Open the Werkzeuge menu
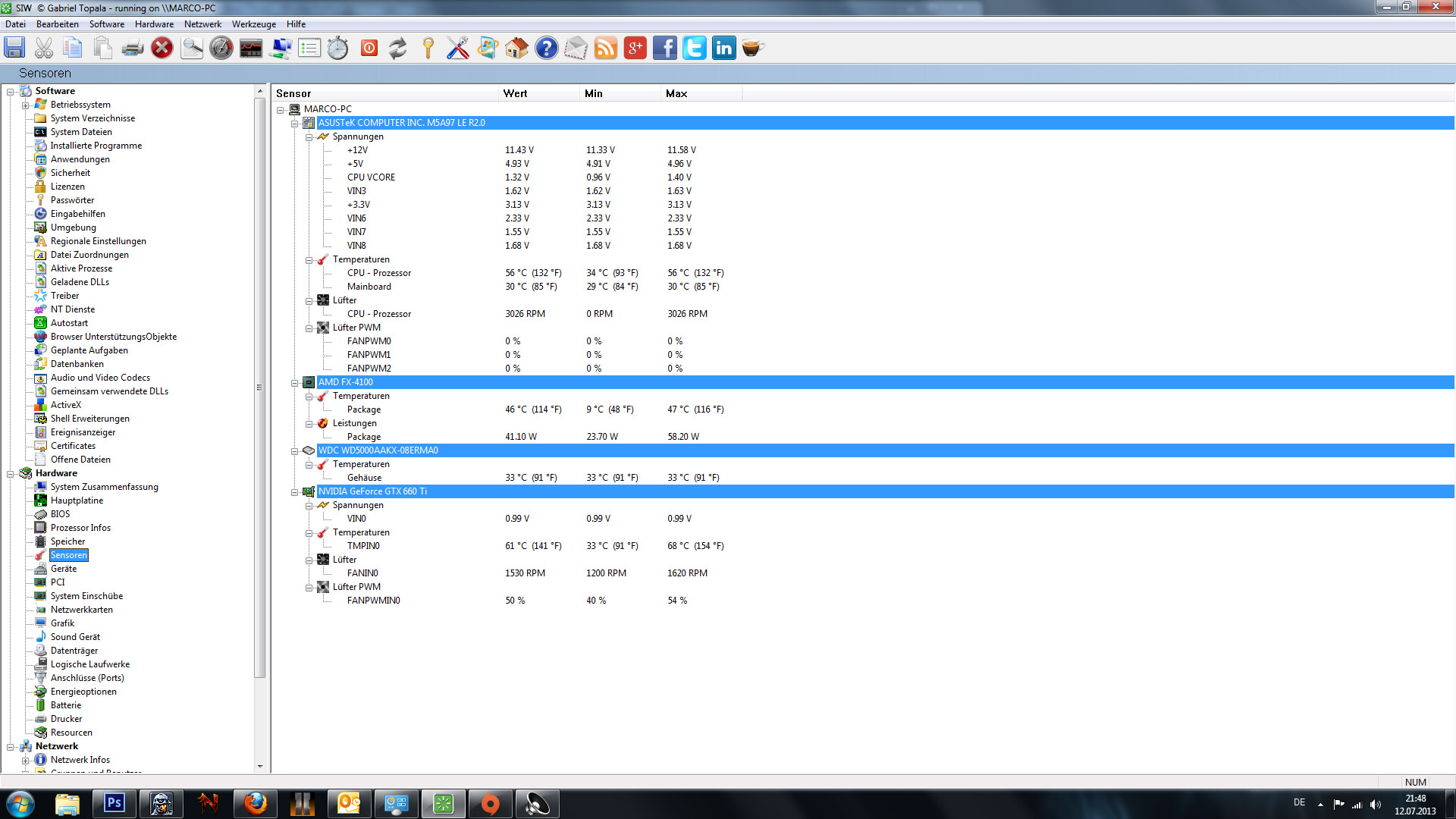The height and width of the screenshot is (819, 1456). click(x=253, y=24)
